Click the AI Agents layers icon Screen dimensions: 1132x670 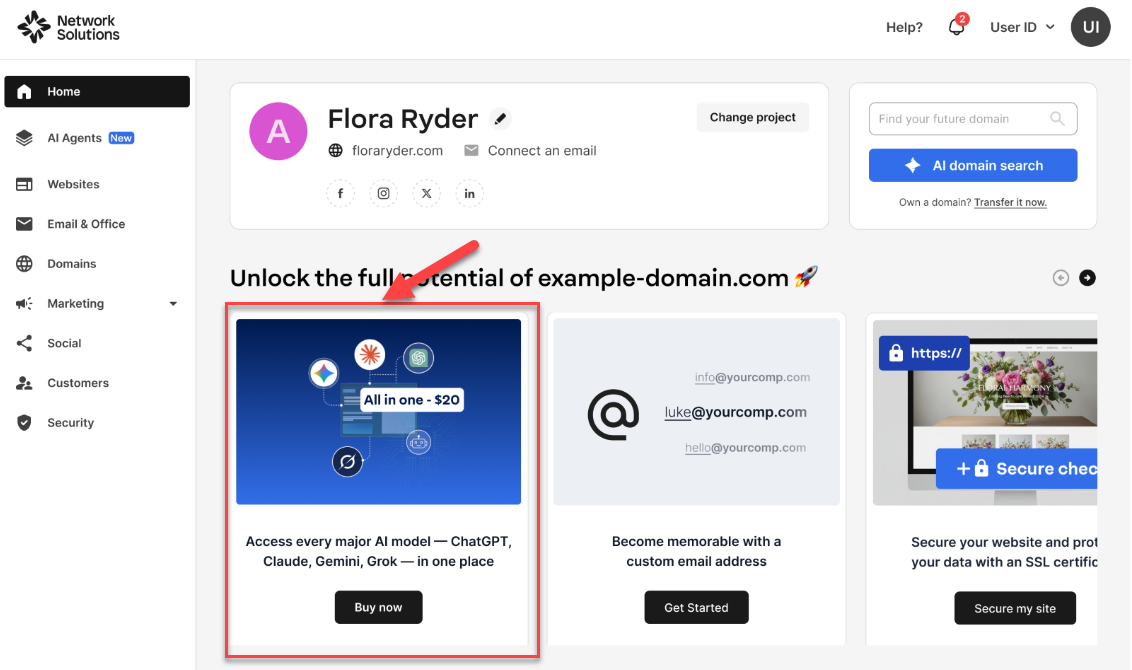point(25,138)
